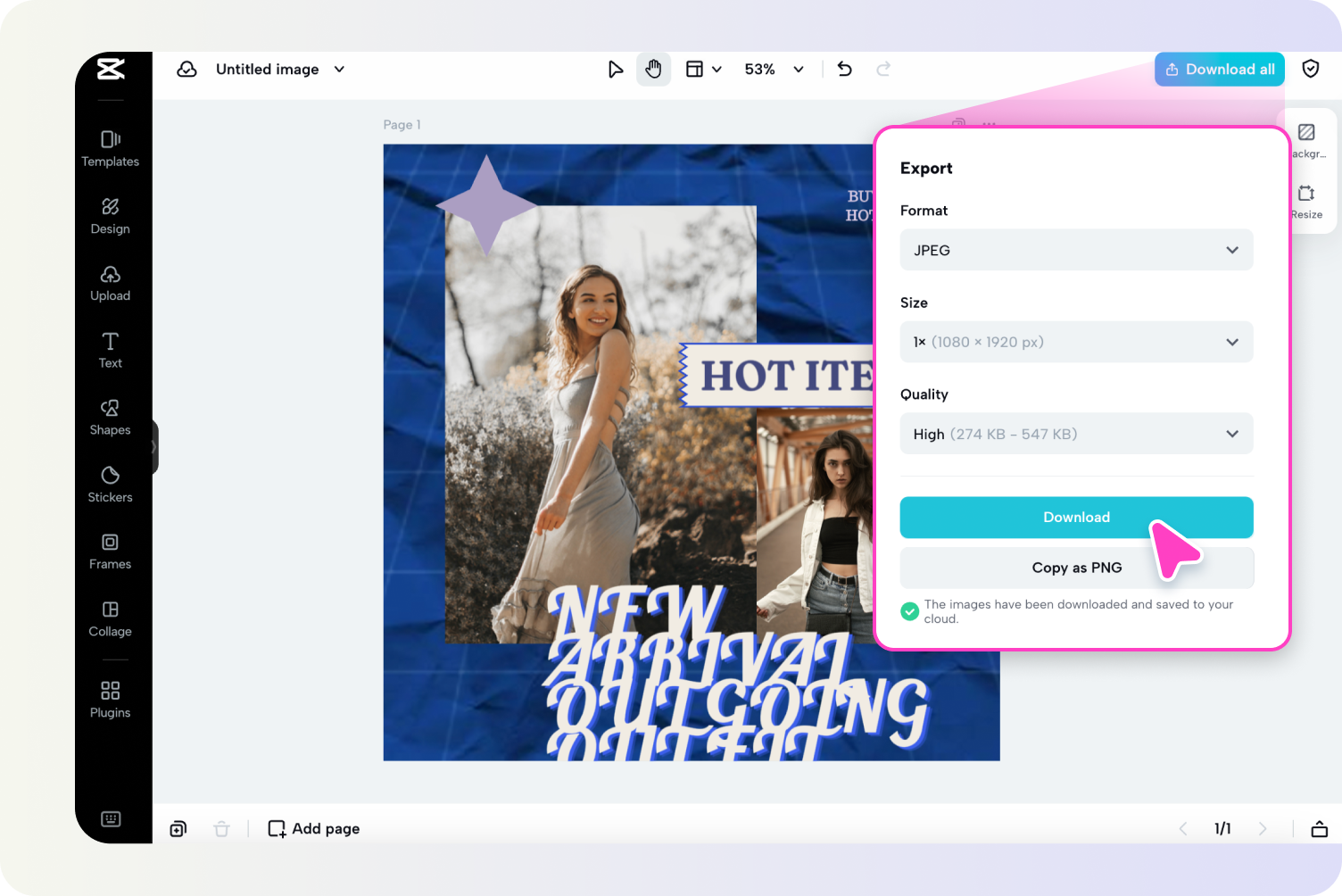1342x896 pixels.
Task: Open the Upload panel
Action: point(110,283)
